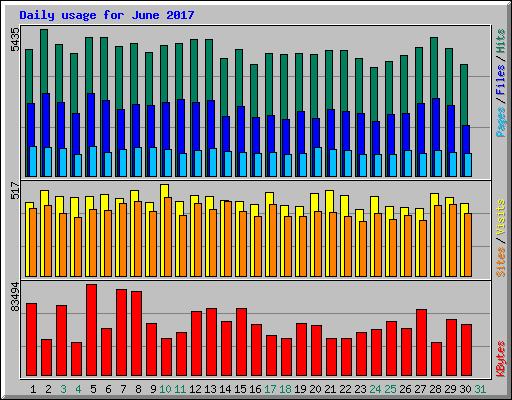Click the green Hits bar for day 24
The height and width of the screenshot is (400, 512).
[374, 94]
